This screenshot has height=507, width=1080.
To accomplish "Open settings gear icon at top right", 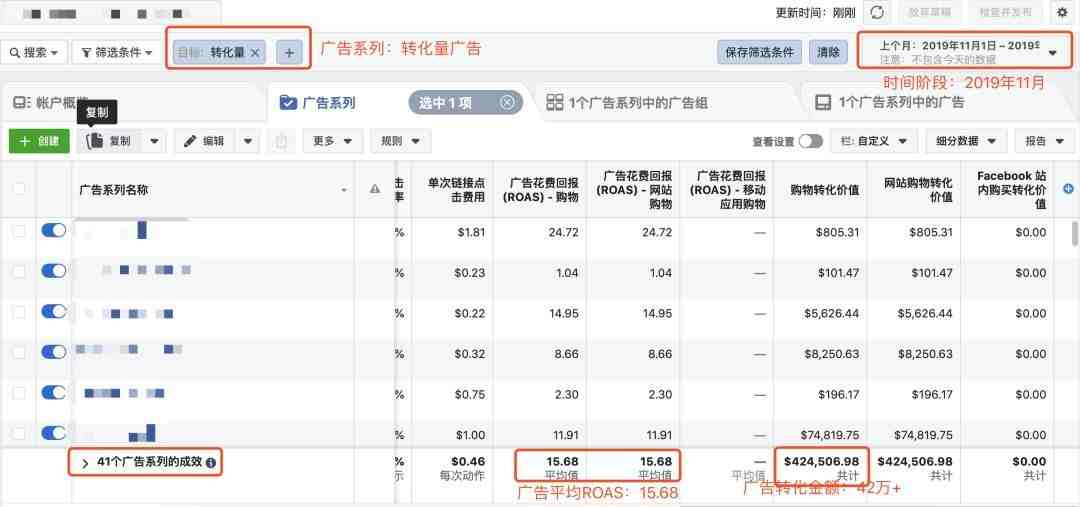I will tap(1061, 13).
